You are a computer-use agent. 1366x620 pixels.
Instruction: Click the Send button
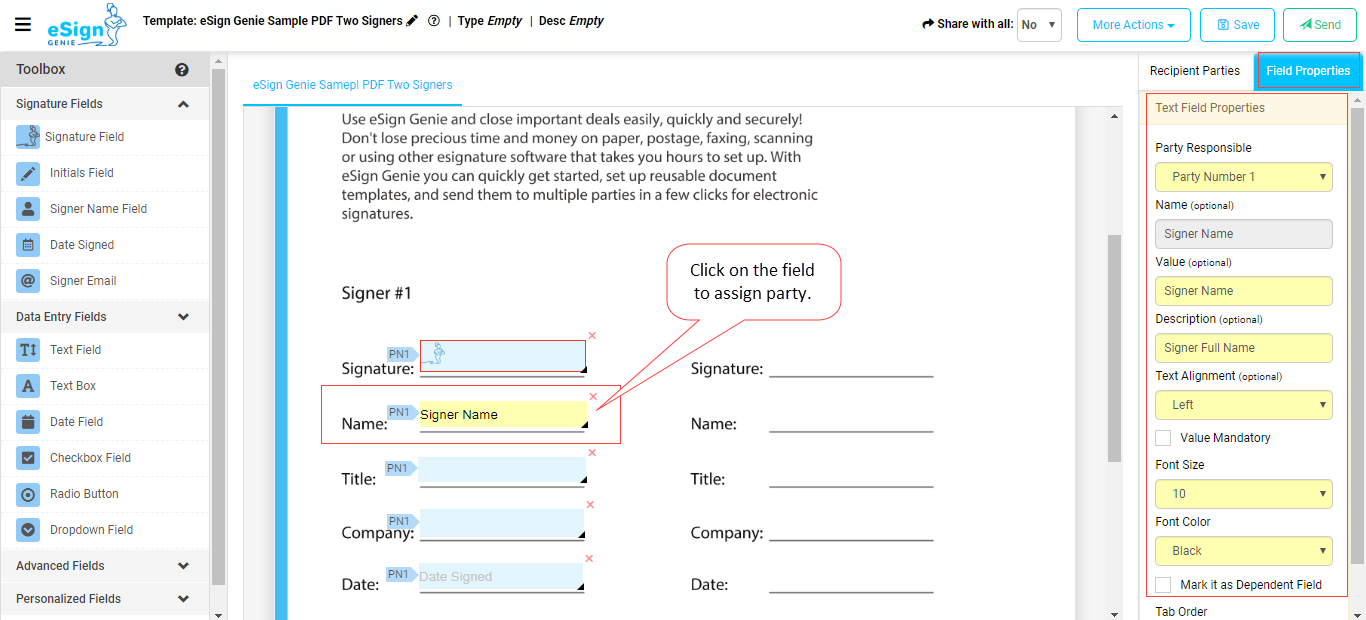[1319, 24]
